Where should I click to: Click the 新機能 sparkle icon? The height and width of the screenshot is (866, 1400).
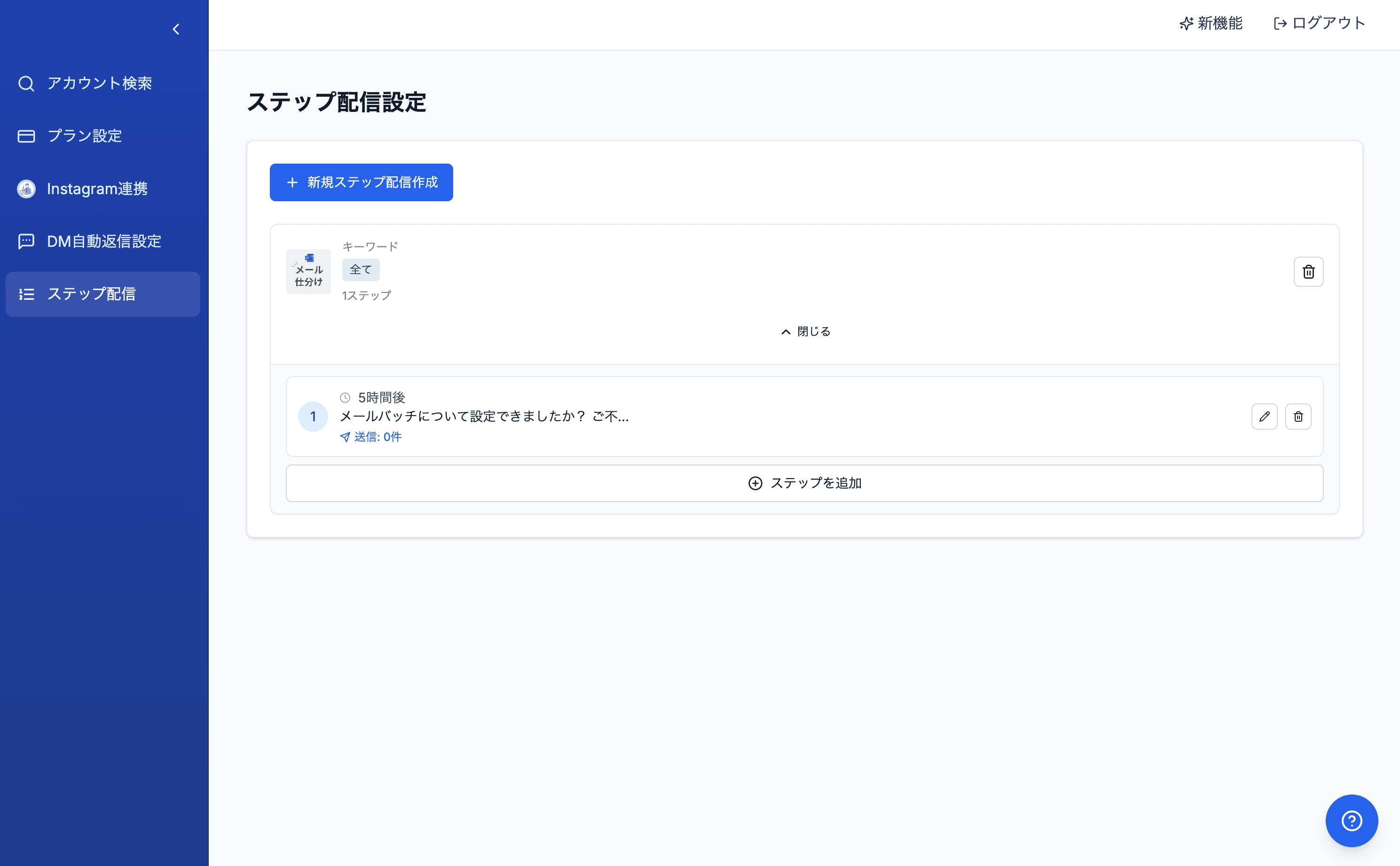point(1187,24)
